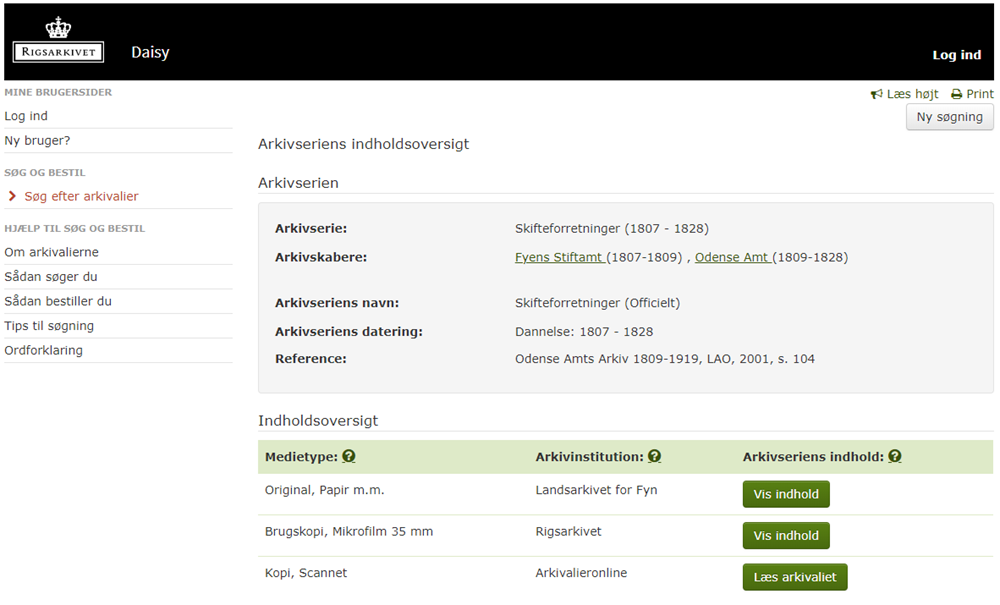Open the Ordforklaring sidebar link
This screenshot has width=1000, height=605.
point(43,350)
